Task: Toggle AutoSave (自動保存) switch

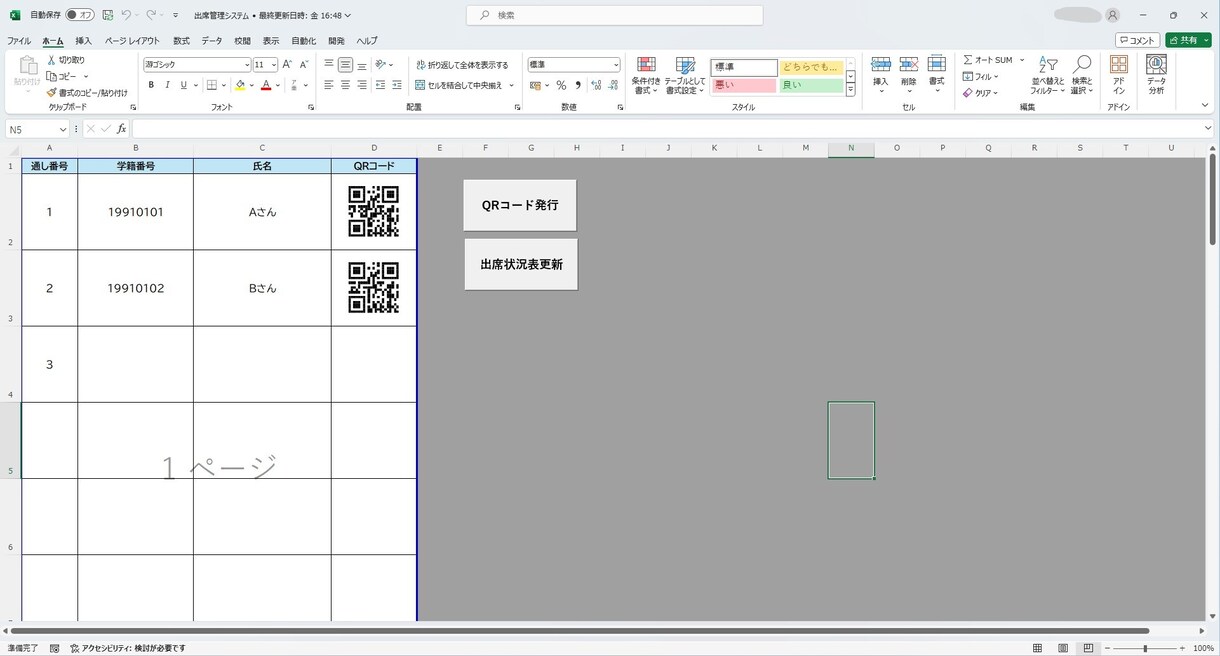Action: pyautogui.click(x=80, y=15)
